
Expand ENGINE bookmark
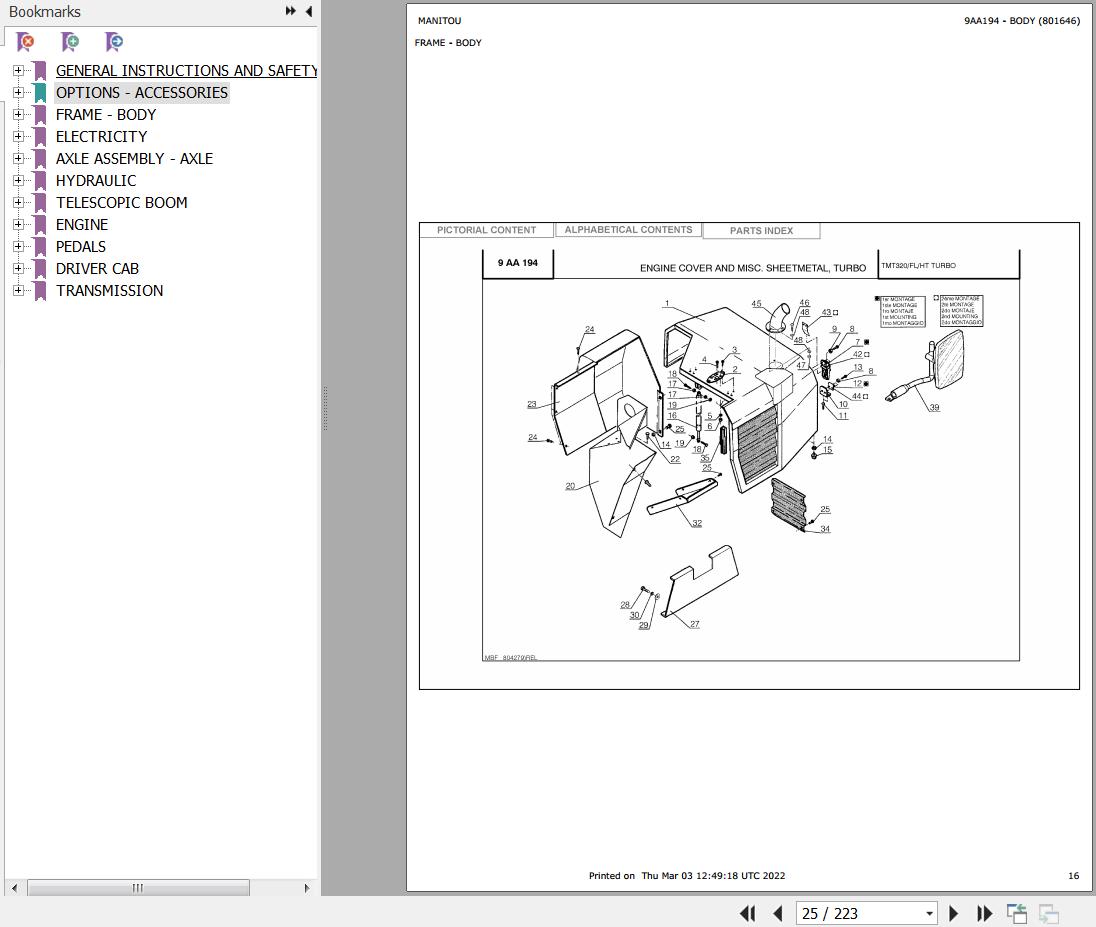18,224
